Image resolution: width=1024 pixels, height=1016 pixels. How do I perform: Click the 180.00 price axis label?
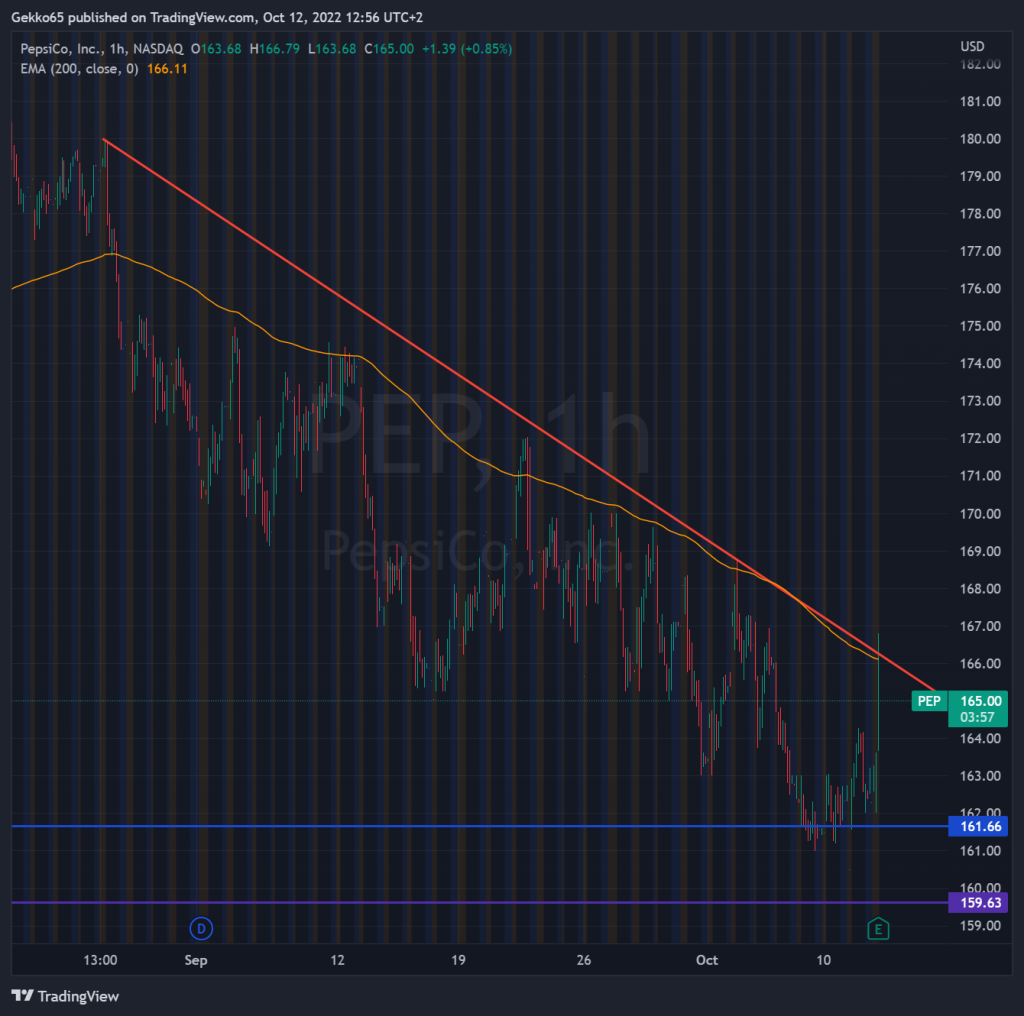(981, 139)
